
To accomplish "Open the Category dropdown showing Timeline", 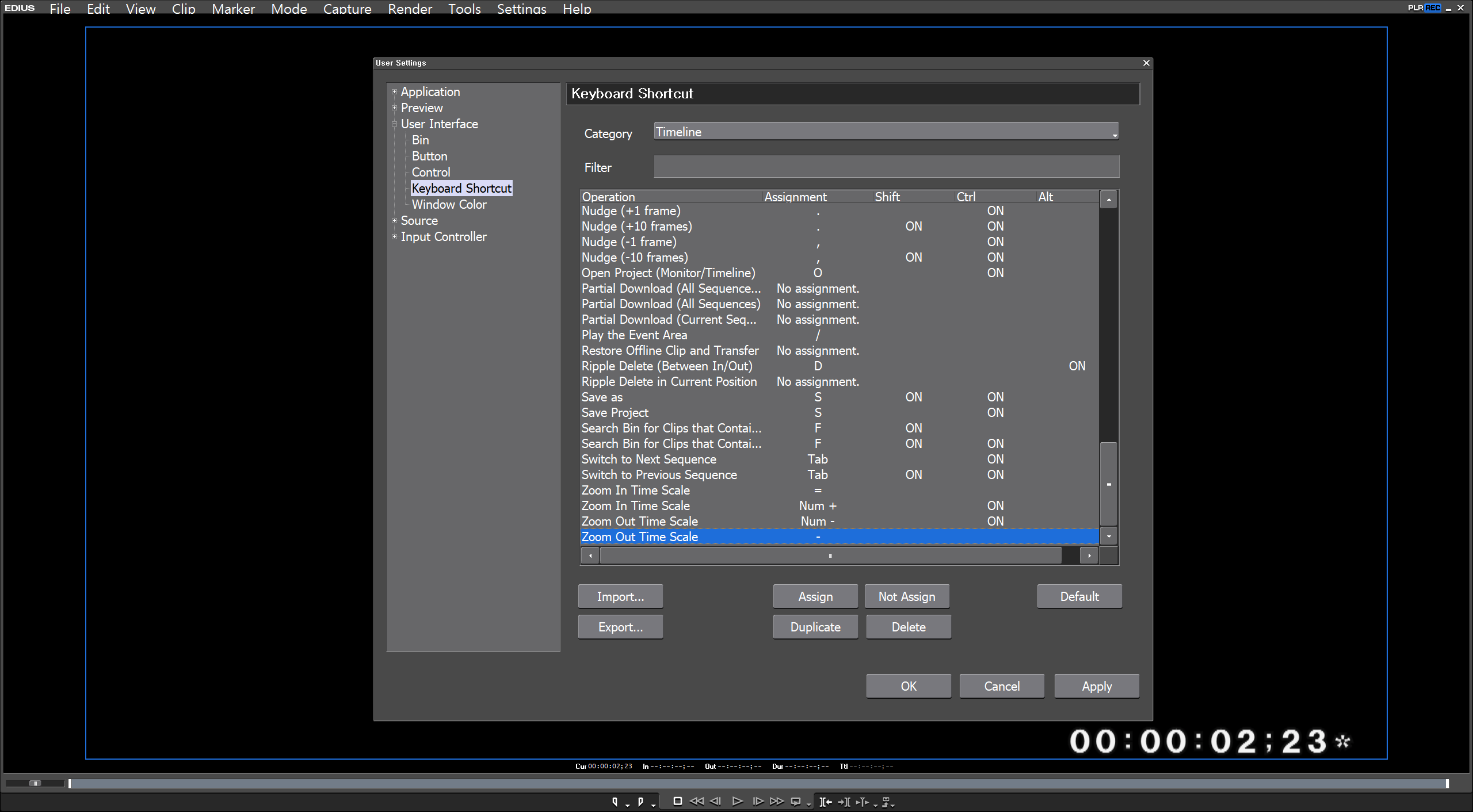I will point(886,132).
